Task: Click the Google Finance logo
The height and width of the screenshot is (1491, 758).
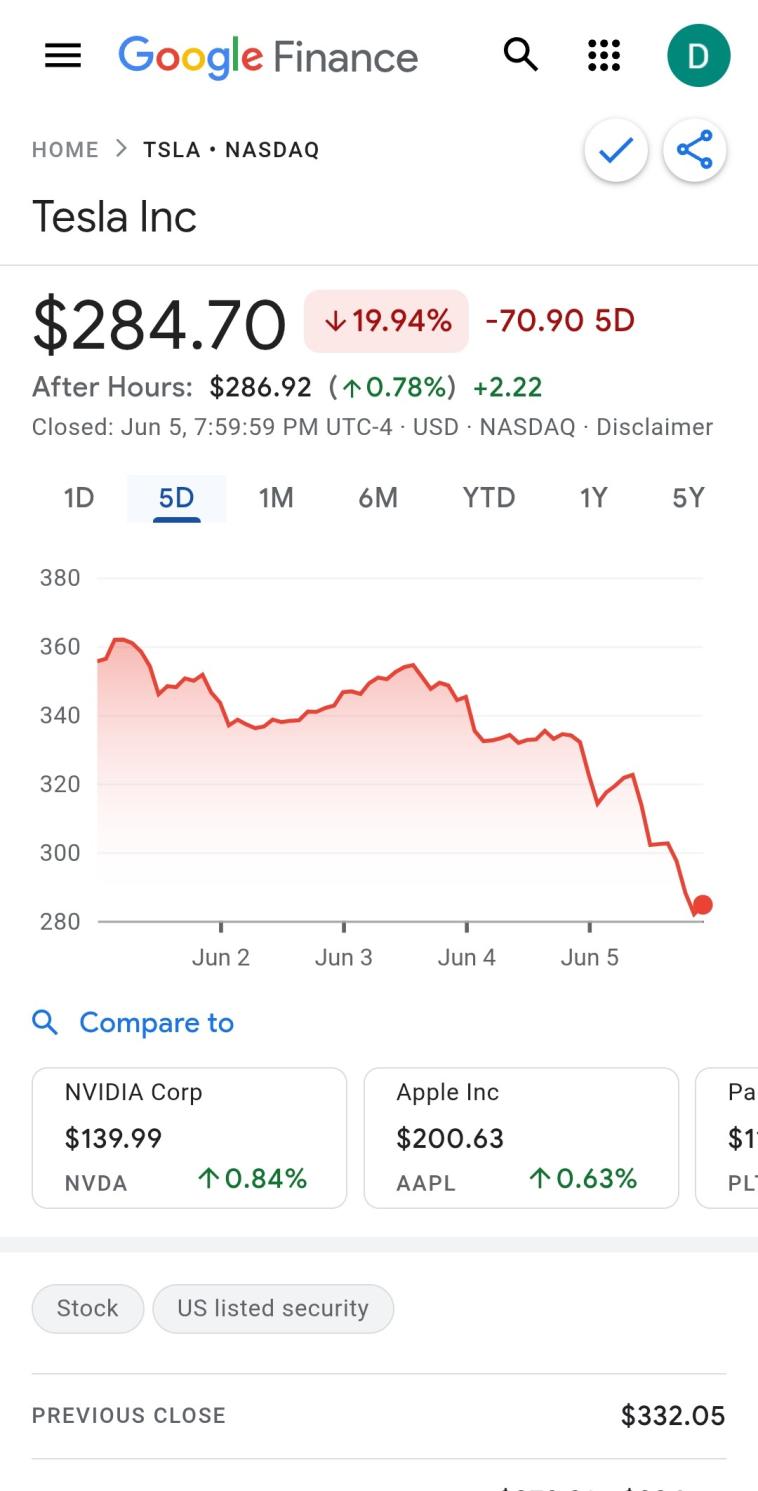Action: (268, 56)
